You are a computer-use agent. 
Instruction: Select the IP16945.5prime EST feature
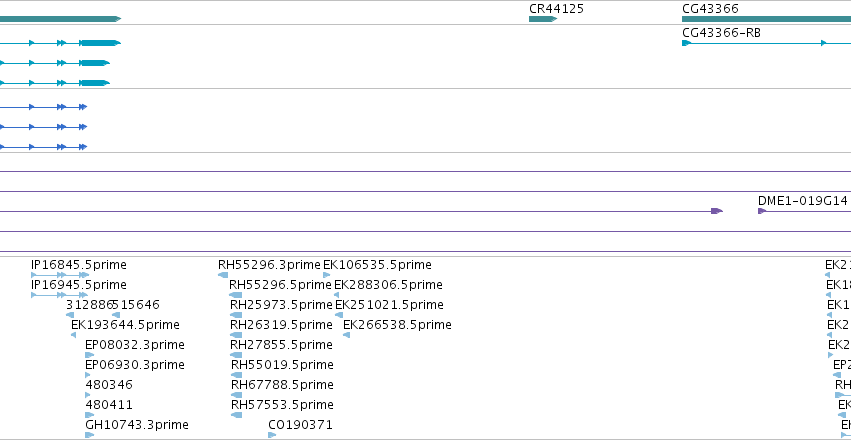pyautogui.click(x=60, y=295)
